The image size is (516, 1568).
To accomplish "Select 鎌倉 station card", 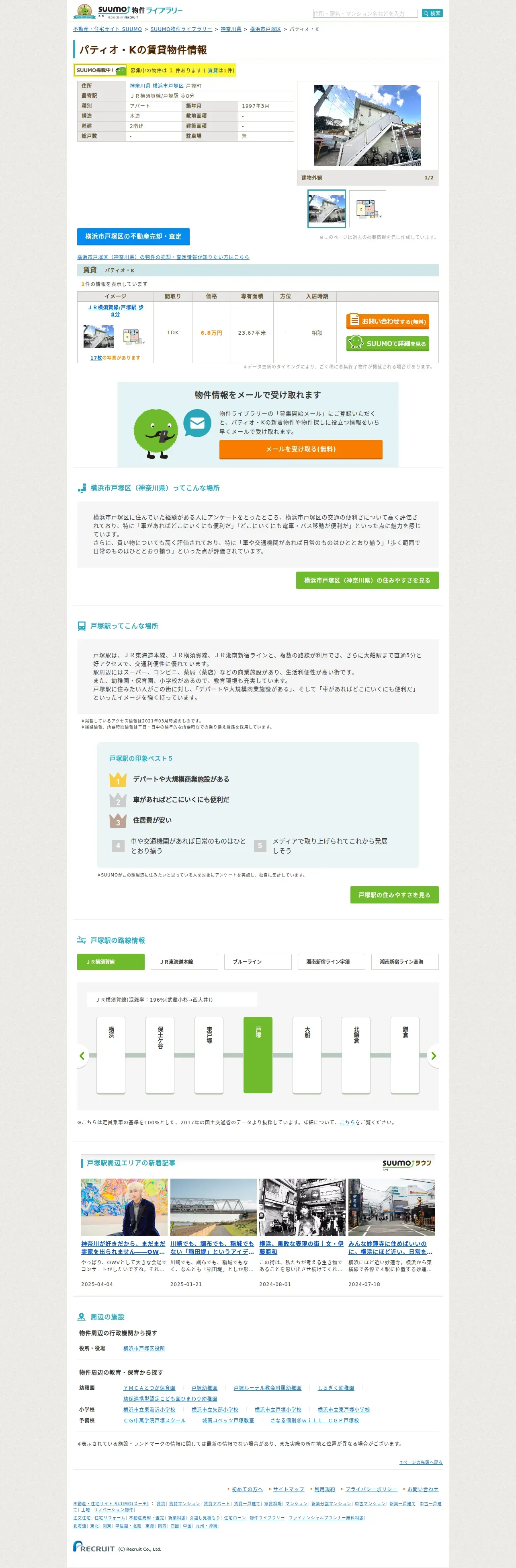I will coord(405,1055).
